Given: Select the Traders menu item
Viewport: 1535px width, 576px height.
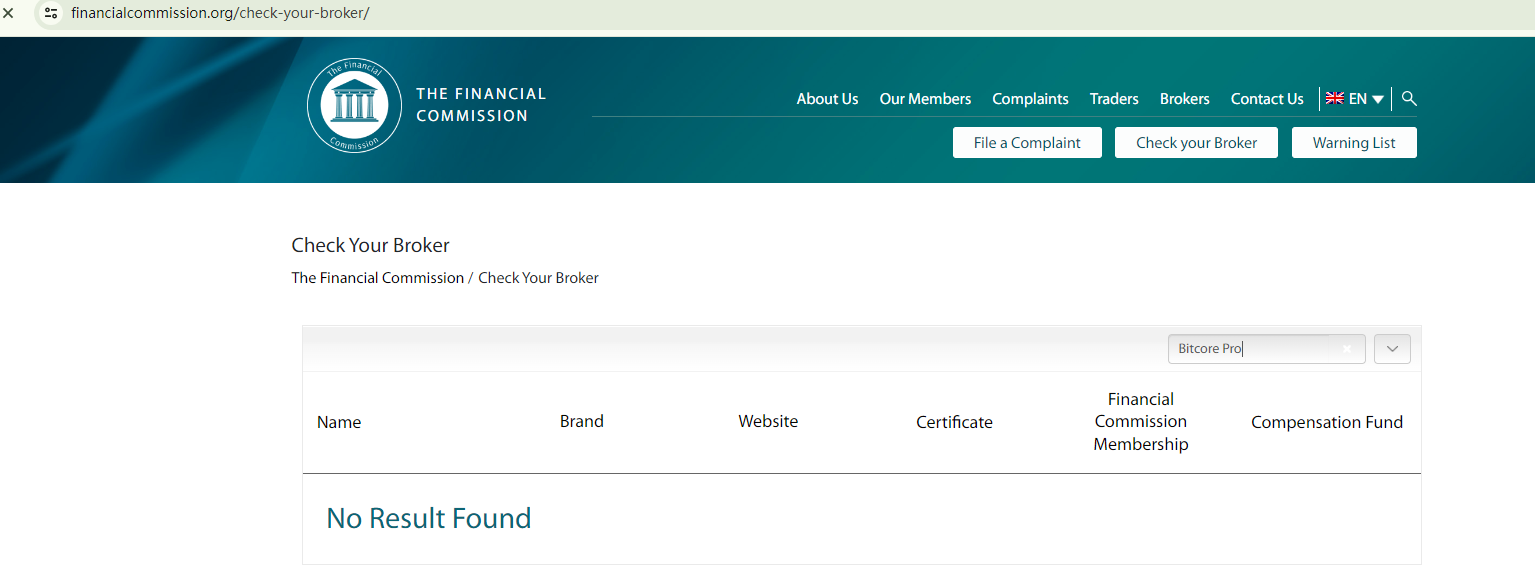Looking at the screenshot, I should [1114, 99].
